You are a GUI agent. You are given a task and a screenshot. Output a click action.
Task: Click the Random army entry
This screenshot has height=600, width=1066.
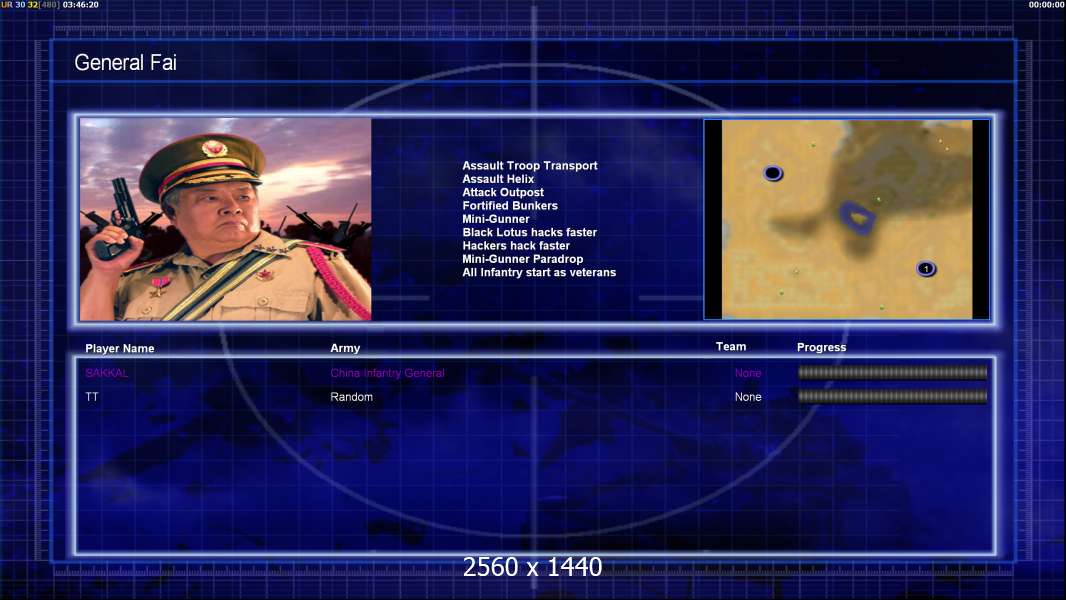point(351,397)
